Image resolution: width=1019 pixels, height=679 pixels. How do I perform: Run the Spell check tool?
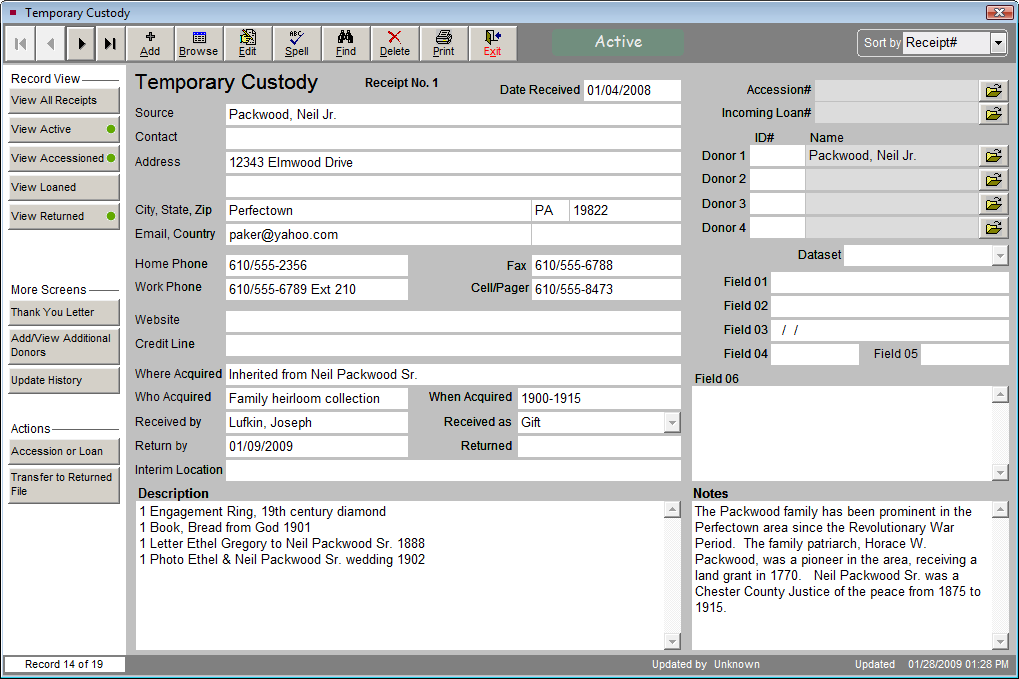click(x=296, y=43)
